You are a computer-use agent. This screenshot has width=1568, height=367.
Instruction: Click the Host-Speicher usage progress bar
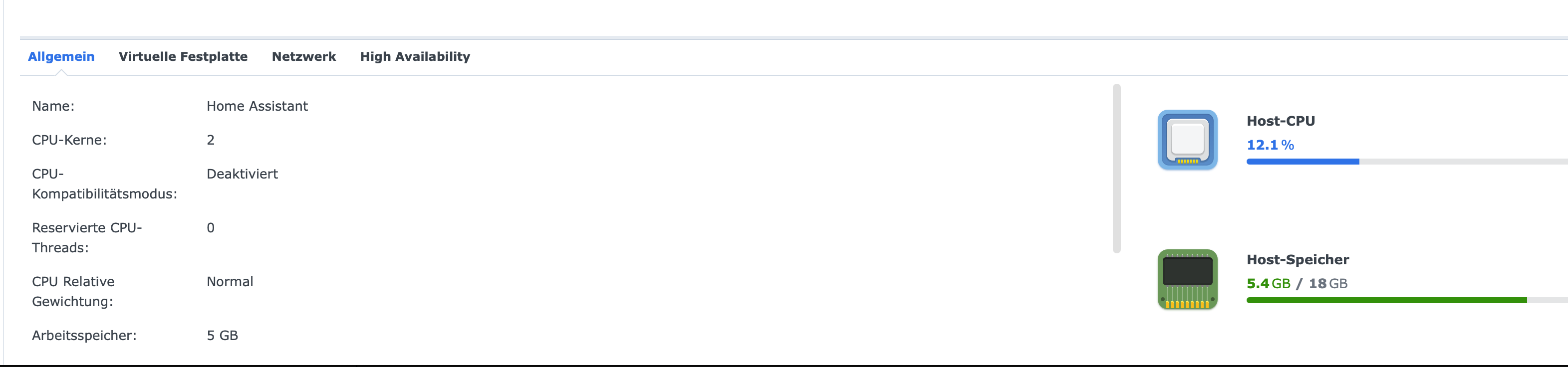pos(1407,300)
